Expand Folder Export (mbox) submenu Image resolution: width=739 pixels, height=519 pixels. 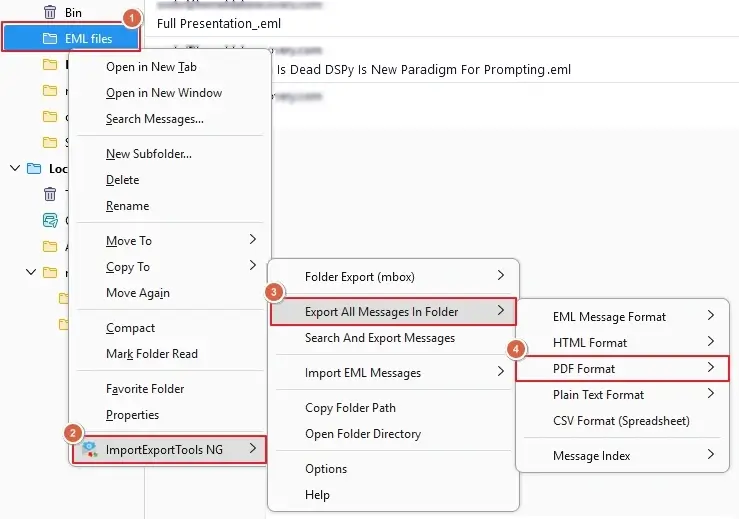394,277
